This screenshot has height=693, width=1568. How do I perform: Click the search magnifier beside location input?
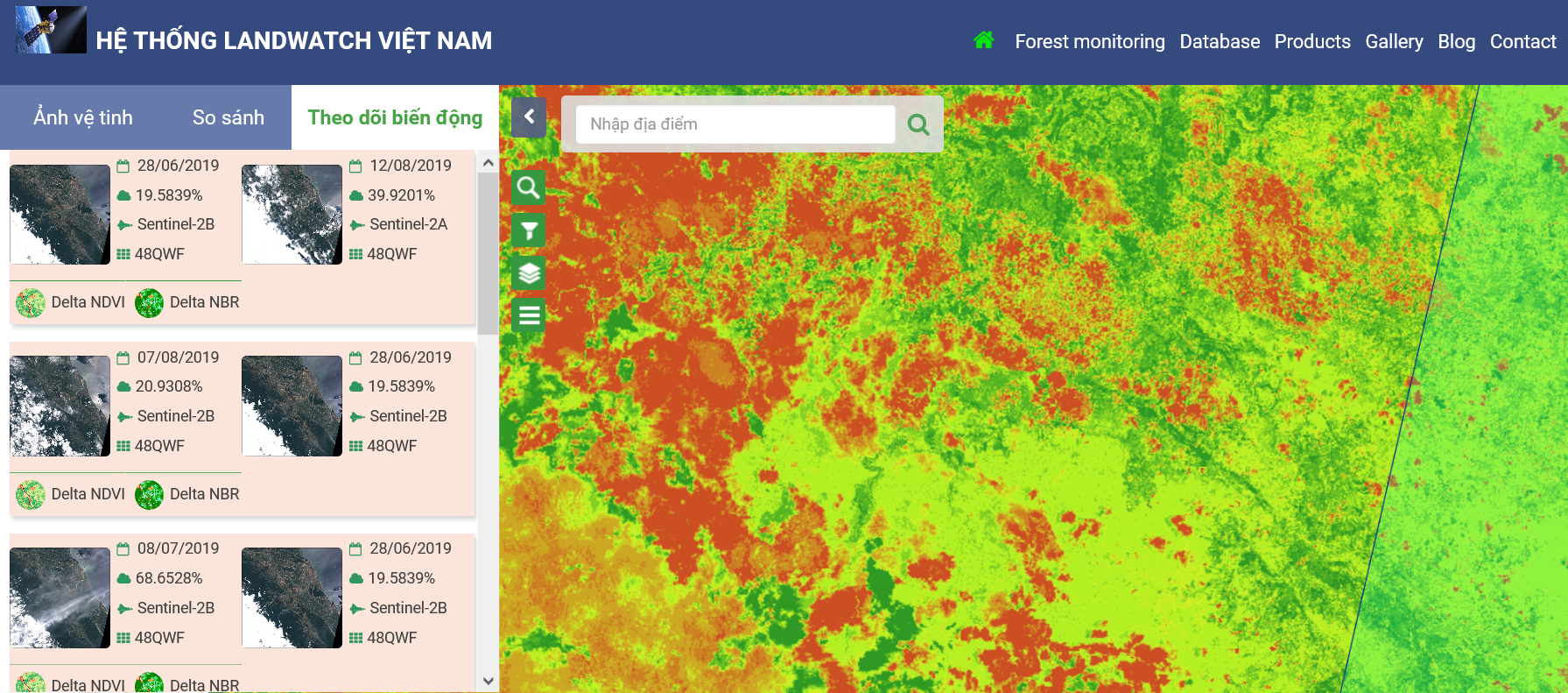[918, 124]
